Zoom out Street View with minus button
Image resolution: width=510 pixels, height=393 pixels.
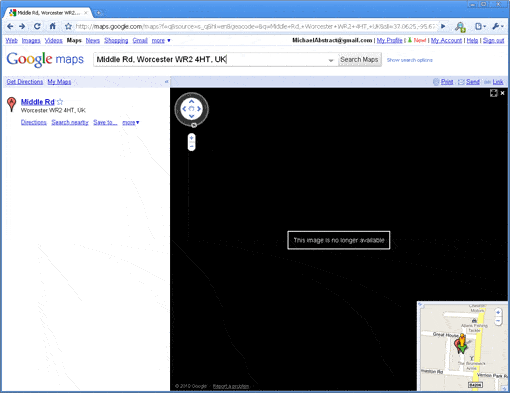pyautogui.click(x=191, y=146)
